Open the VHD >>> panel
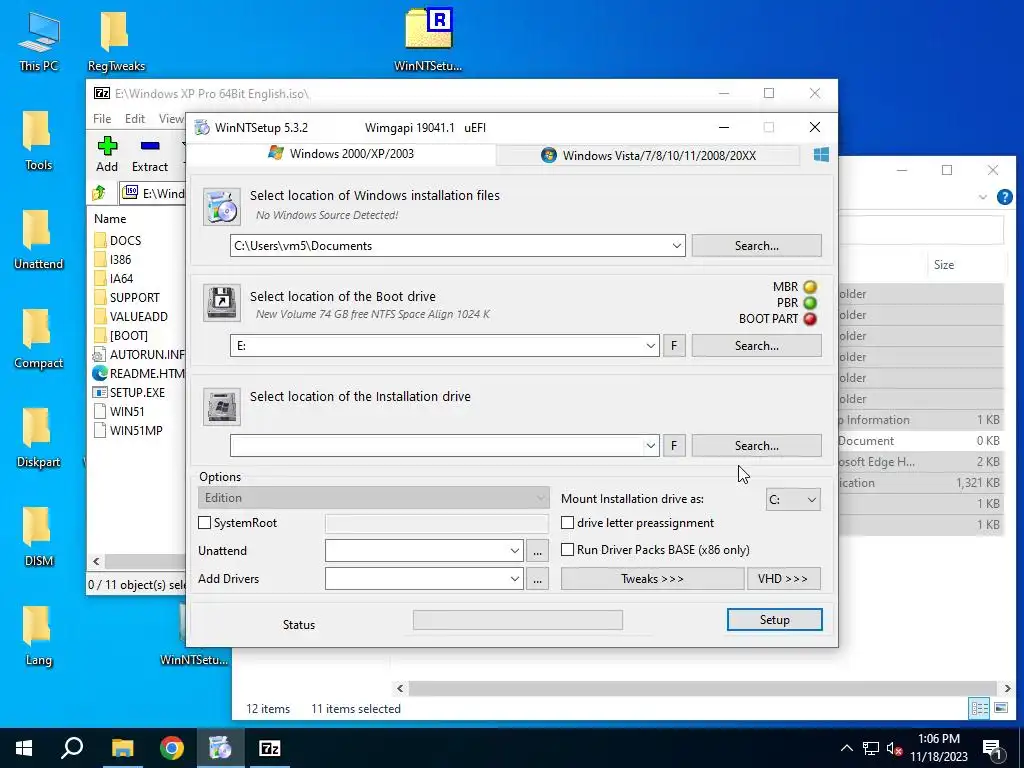Screen dimensions: 1024x768 click(783, 579)
